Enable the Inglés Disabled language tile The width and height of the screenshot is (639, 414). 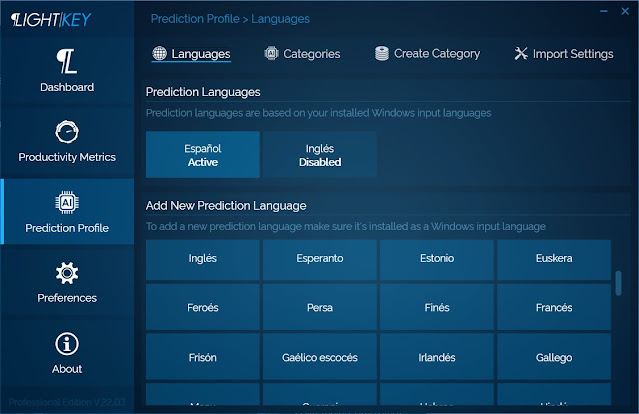[320, 154]
